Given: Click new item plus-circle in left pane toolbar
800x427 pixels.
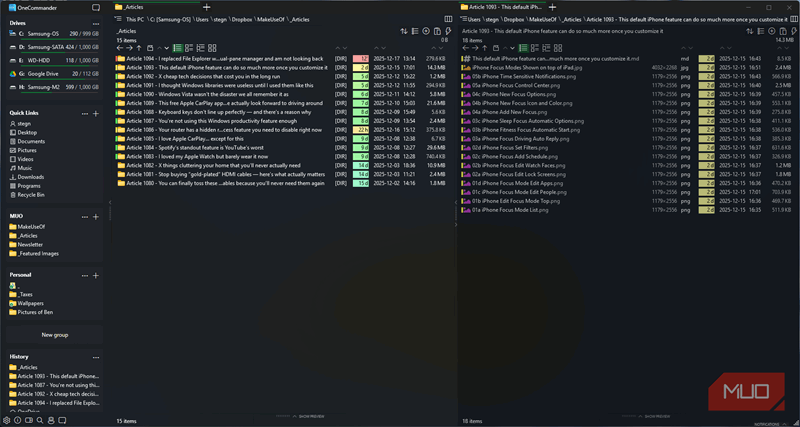Looking at the screenshot, I should click(x=426, y=31).
